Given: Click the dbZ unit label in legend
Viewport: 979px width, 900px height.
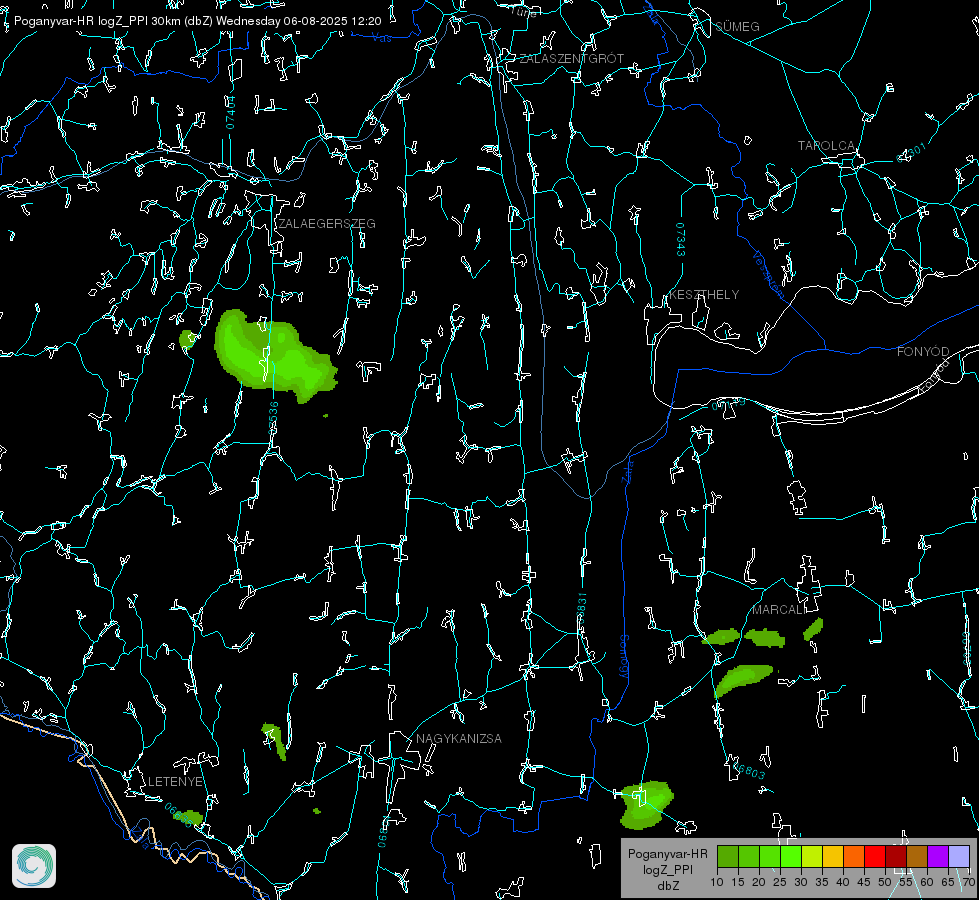Looking at the screenshot, I should click(x=668, y=886).
